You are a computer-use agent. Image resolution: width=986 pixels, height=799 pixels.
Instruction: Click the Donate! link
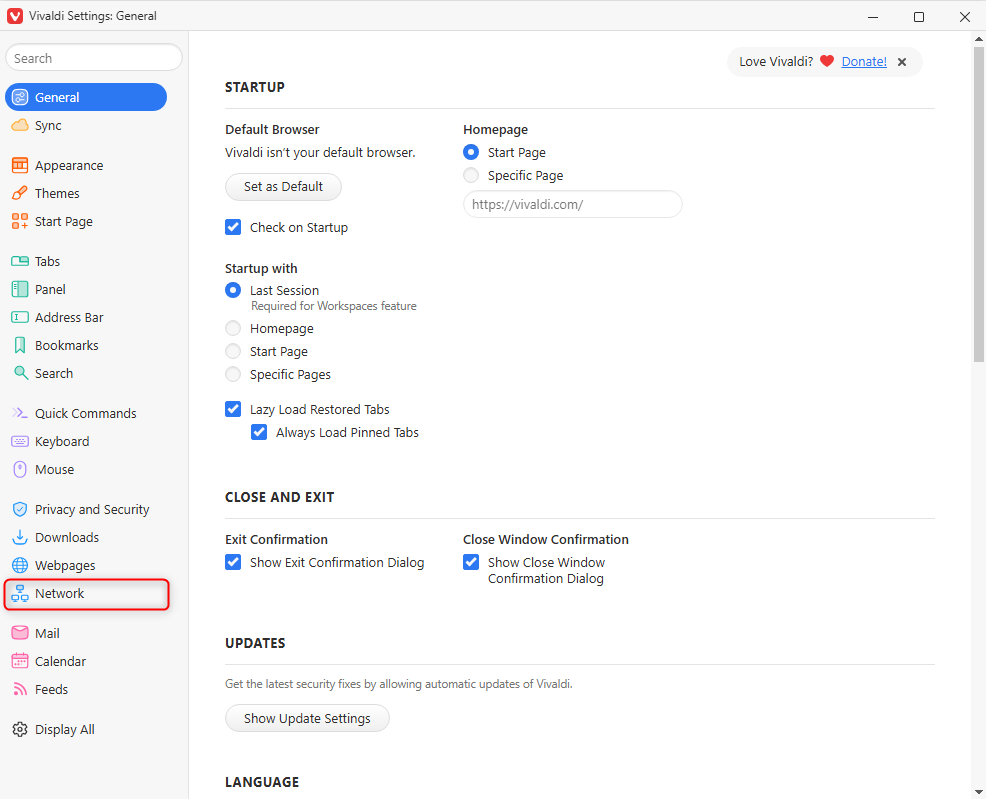coord(864,62)
